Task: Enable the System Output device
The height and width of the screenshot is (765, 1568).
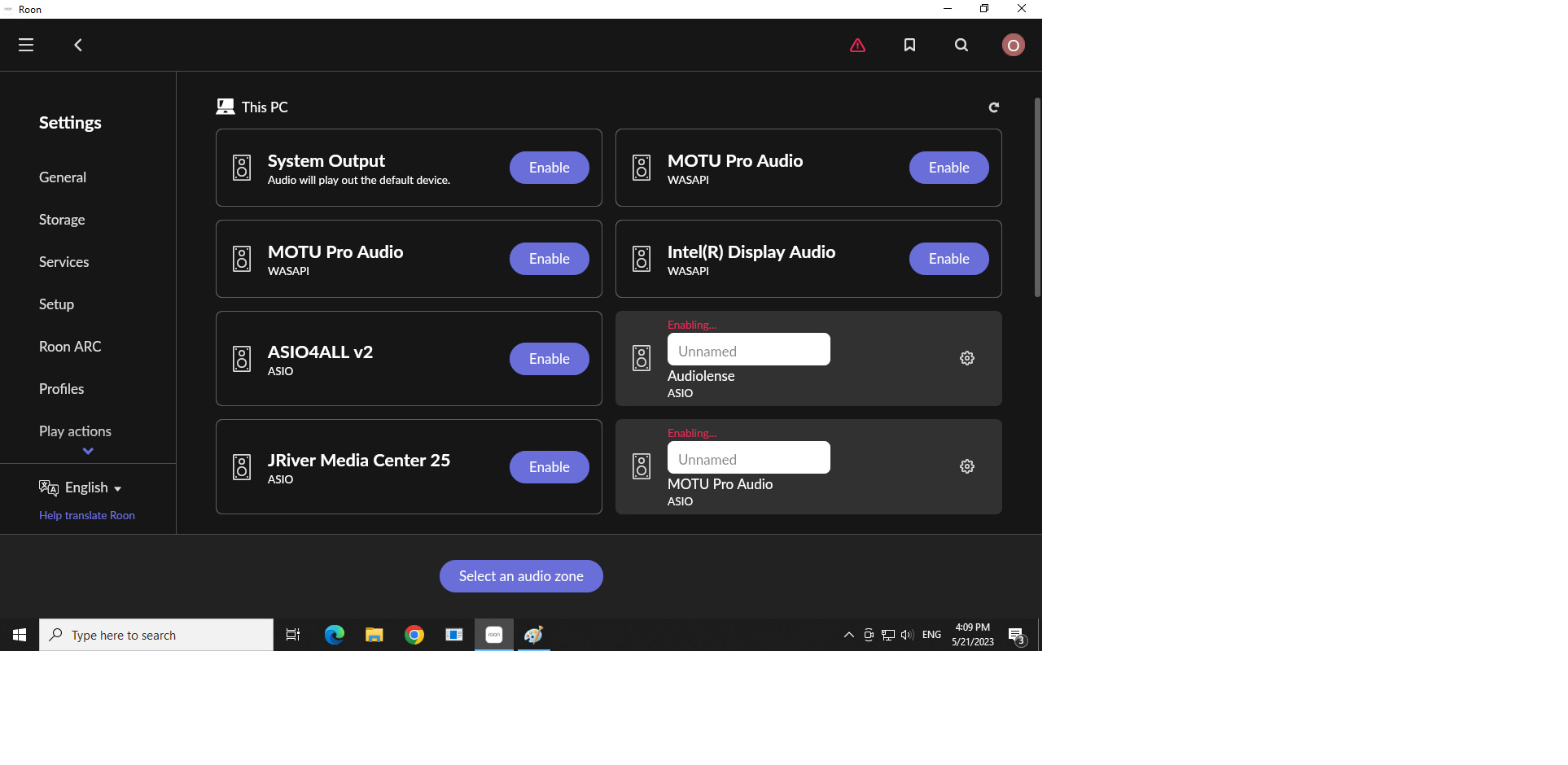Action: pos(550,168)
